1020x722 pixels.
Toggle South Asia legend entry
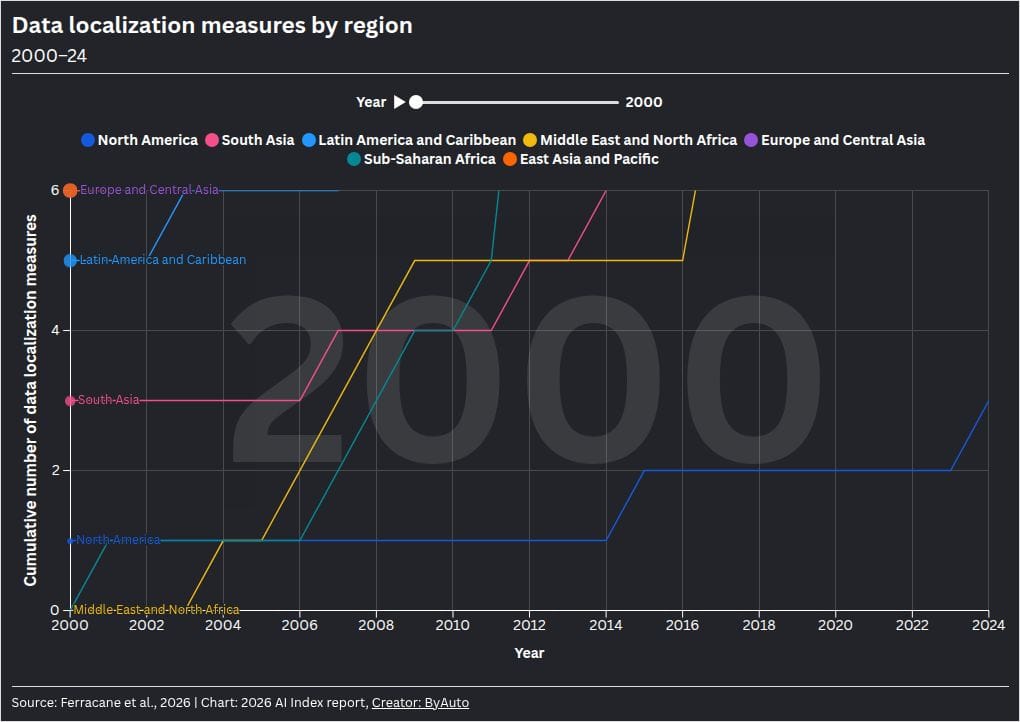(250, 140)
